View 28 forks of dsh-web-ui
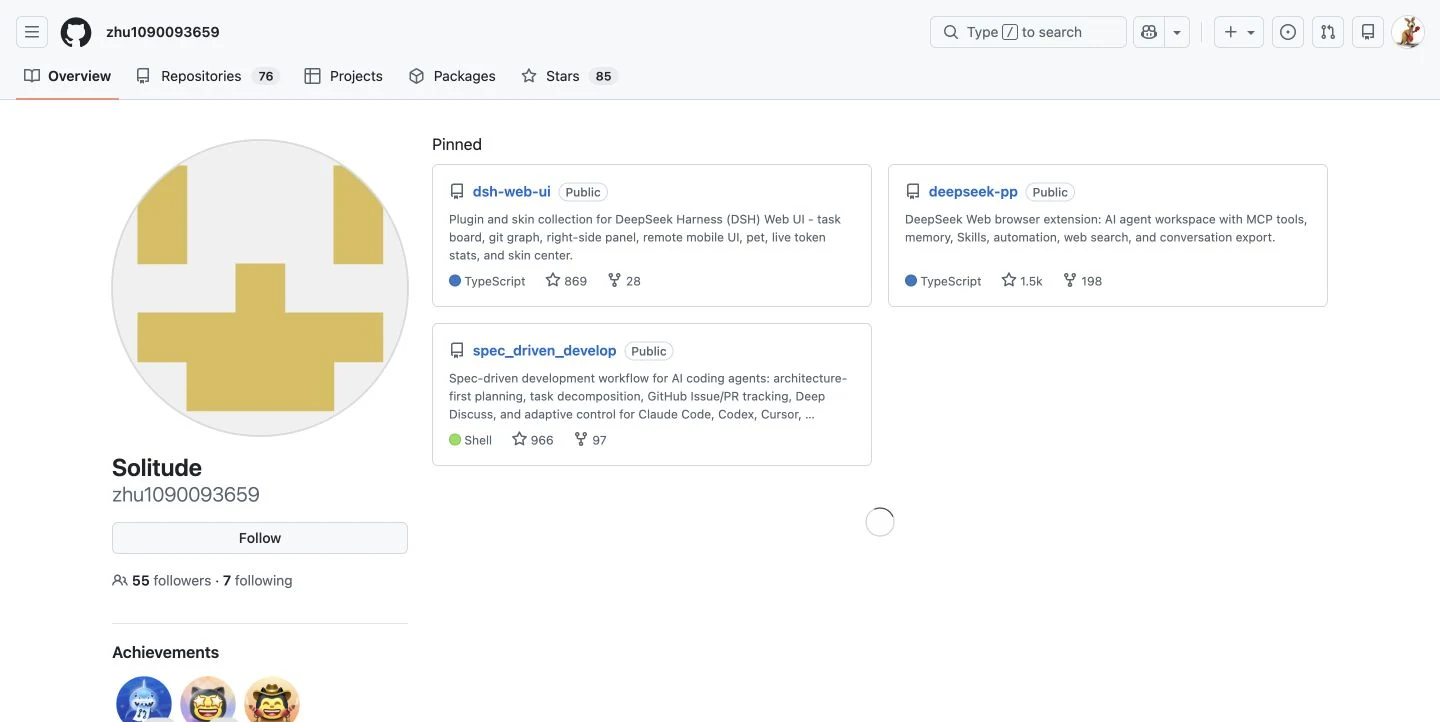The width and height of the screenshot is (1440, 722). (624, 281)
